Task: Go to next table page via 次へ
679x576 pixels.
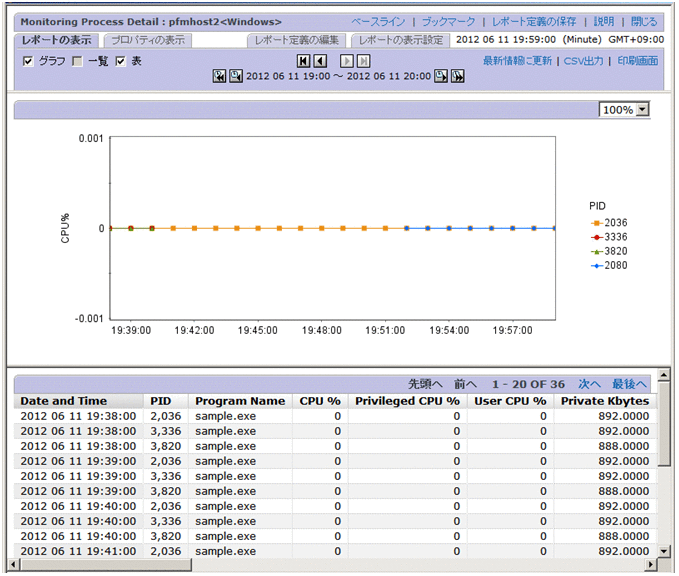Action: coord(589,384)
